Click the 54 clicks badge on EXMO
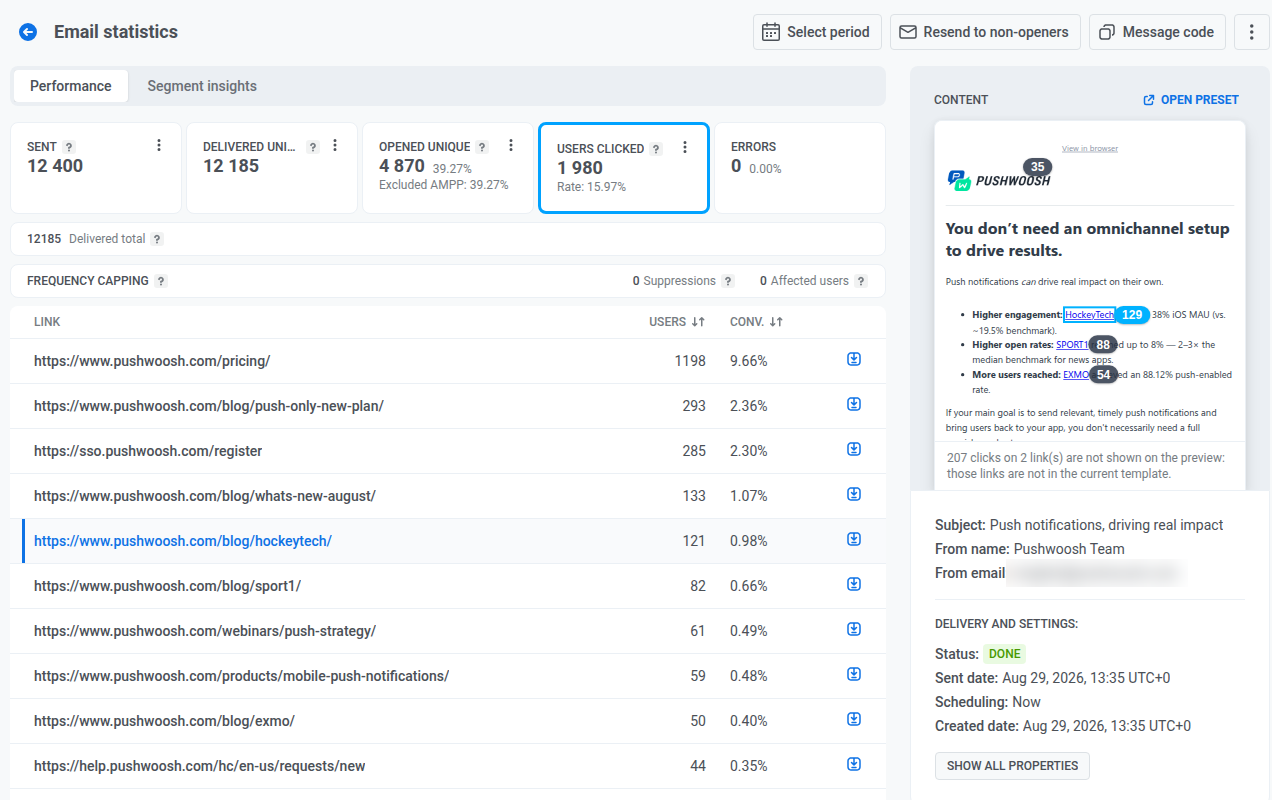The width and height of the screenshot is (1272, 800). coord(1103,374)
